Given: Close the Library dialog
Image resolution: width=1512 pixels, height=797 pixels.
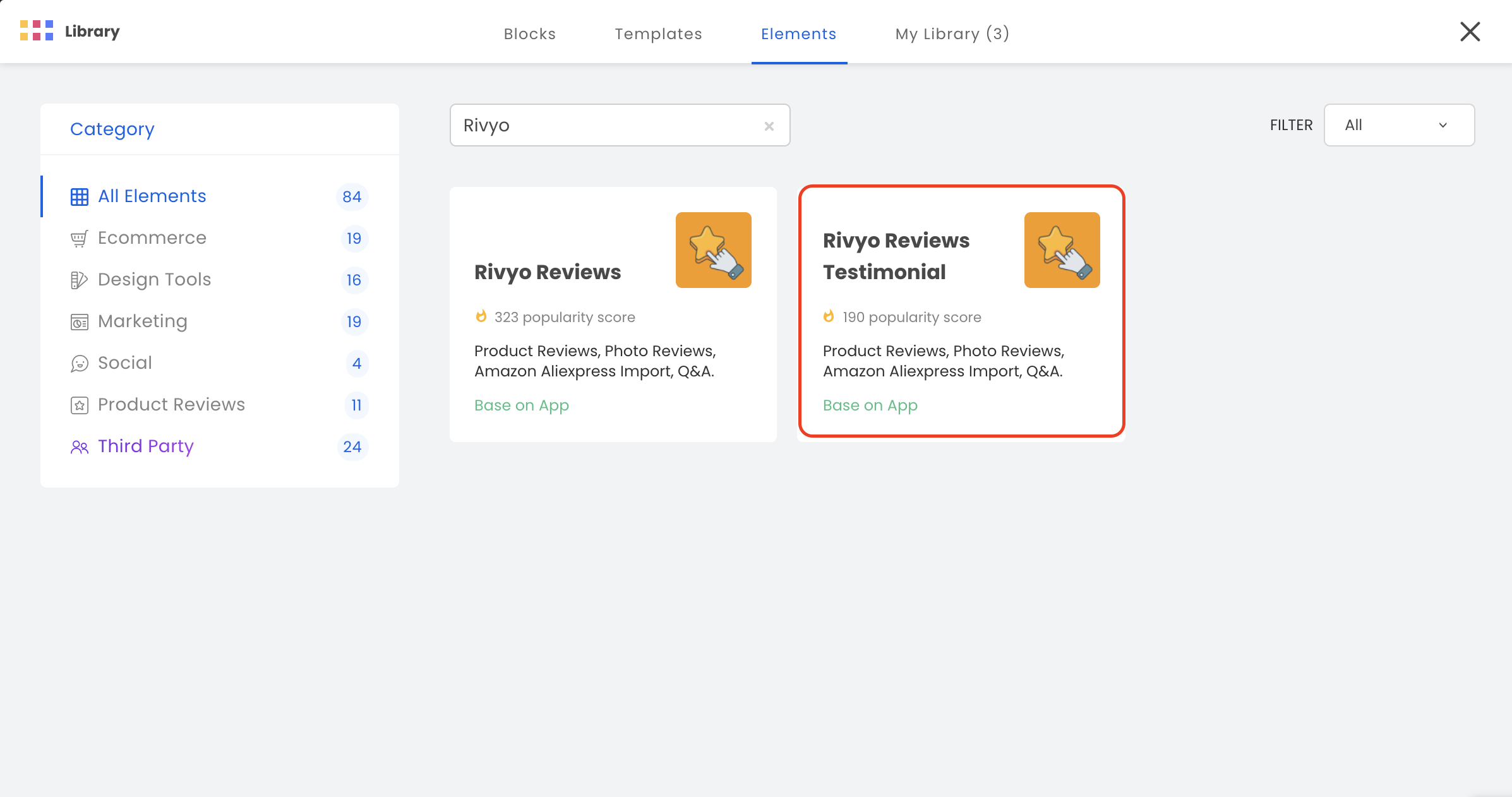Looking at the screenshot, I should (1470, 32).
